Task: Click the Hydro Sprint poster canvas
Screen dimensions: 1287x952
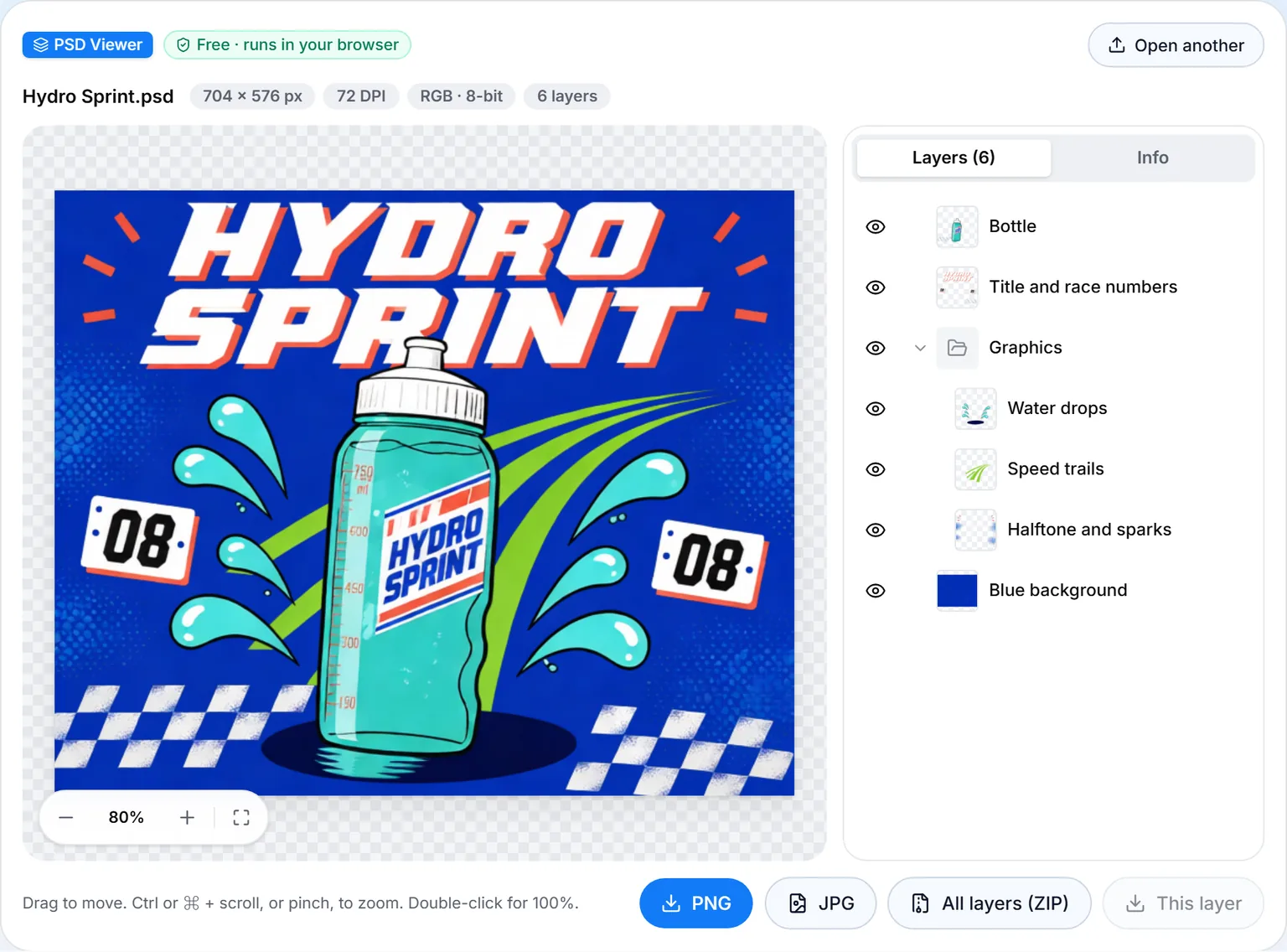Action: pyautogui.click(x=424, y=493)
